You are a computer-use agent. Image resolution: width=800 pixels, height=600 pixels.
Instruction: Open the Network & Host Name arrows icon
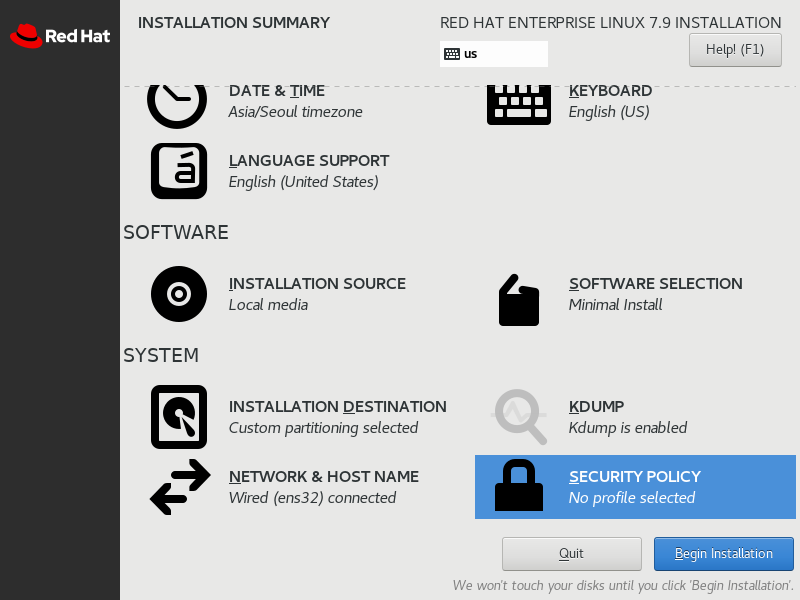(180, 487)
